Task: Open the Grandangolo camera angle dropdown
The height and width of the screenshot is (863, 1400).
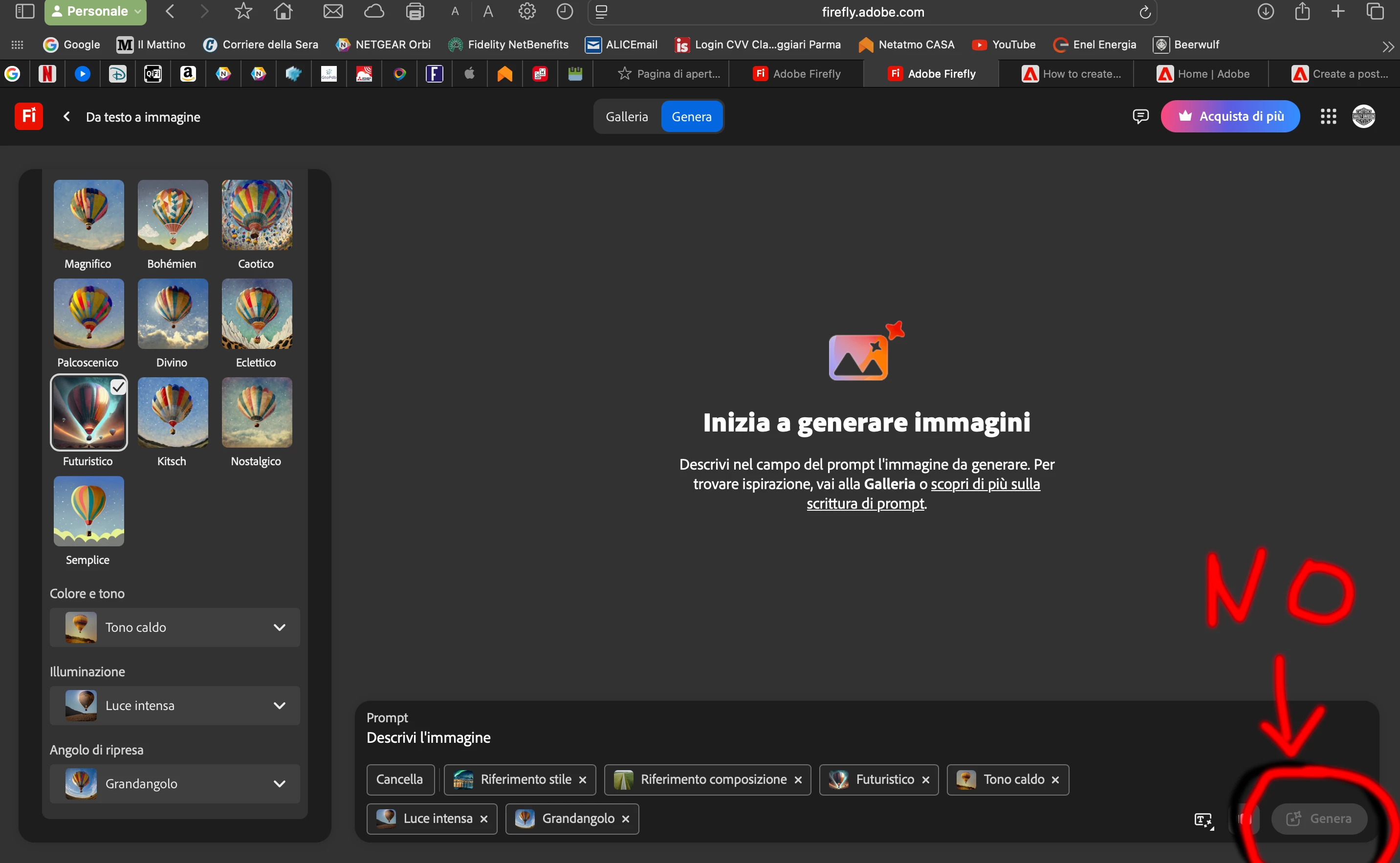Action: [175, 784]
